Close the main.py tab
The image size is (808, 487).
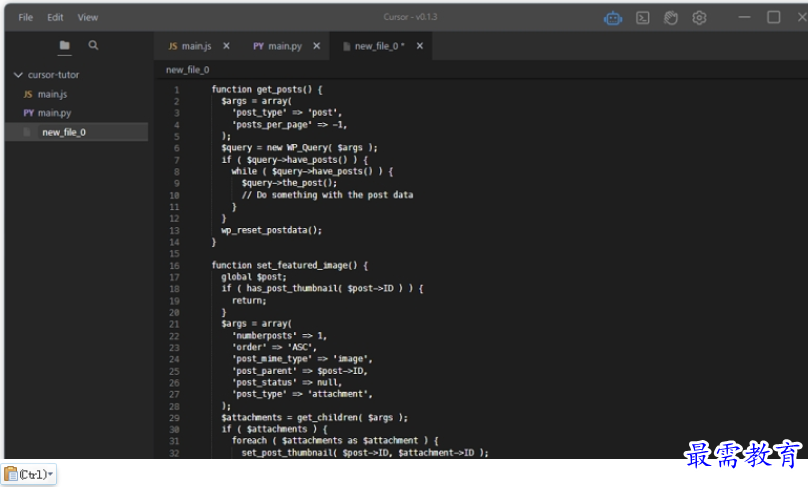coord(316,46)
